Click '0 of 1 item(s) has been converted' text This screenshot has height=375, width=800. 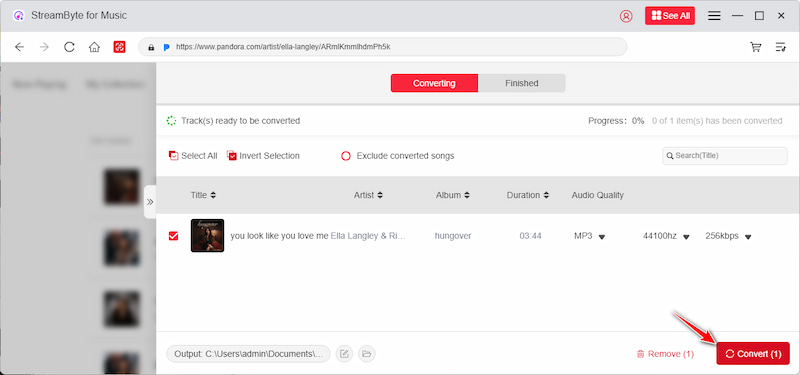coord(717,121)
